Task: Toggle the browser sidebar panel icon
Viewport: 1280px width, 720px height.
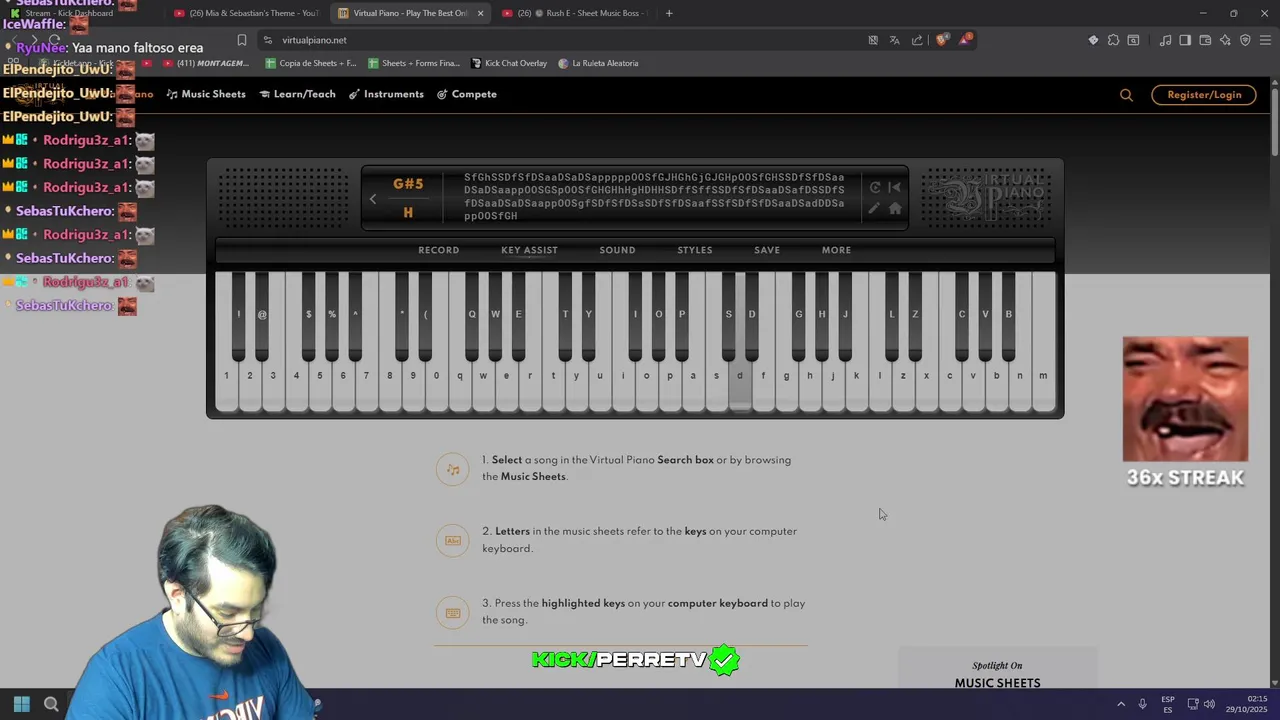Action: pyautogui.click(x=1185, y=40)
